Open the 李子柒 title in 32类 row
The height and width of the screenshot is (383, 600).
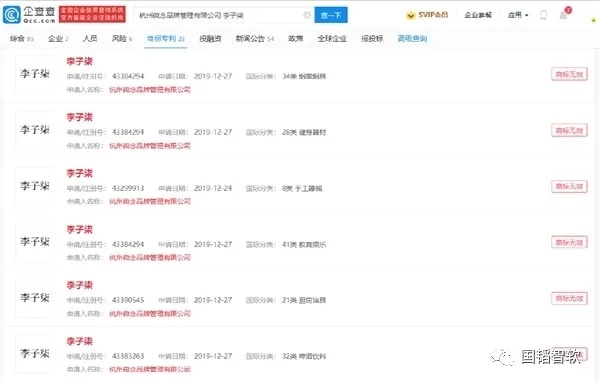(x=80, y=341)
